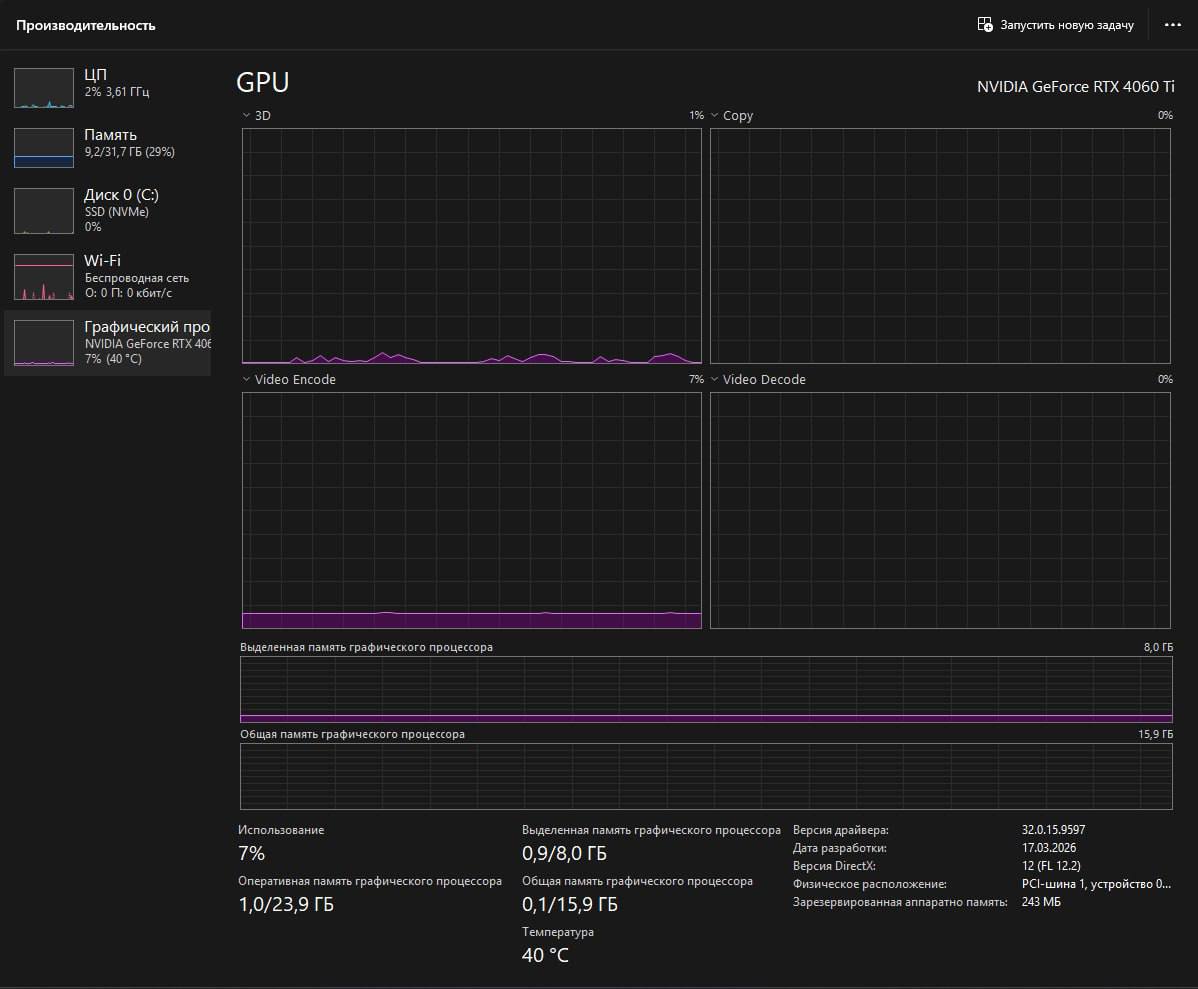Image resolution: width=1198 pixels, height=989 pixels.
Task: Open the 3D engine dropdown chevron
Action: click(x=246, y=115)
